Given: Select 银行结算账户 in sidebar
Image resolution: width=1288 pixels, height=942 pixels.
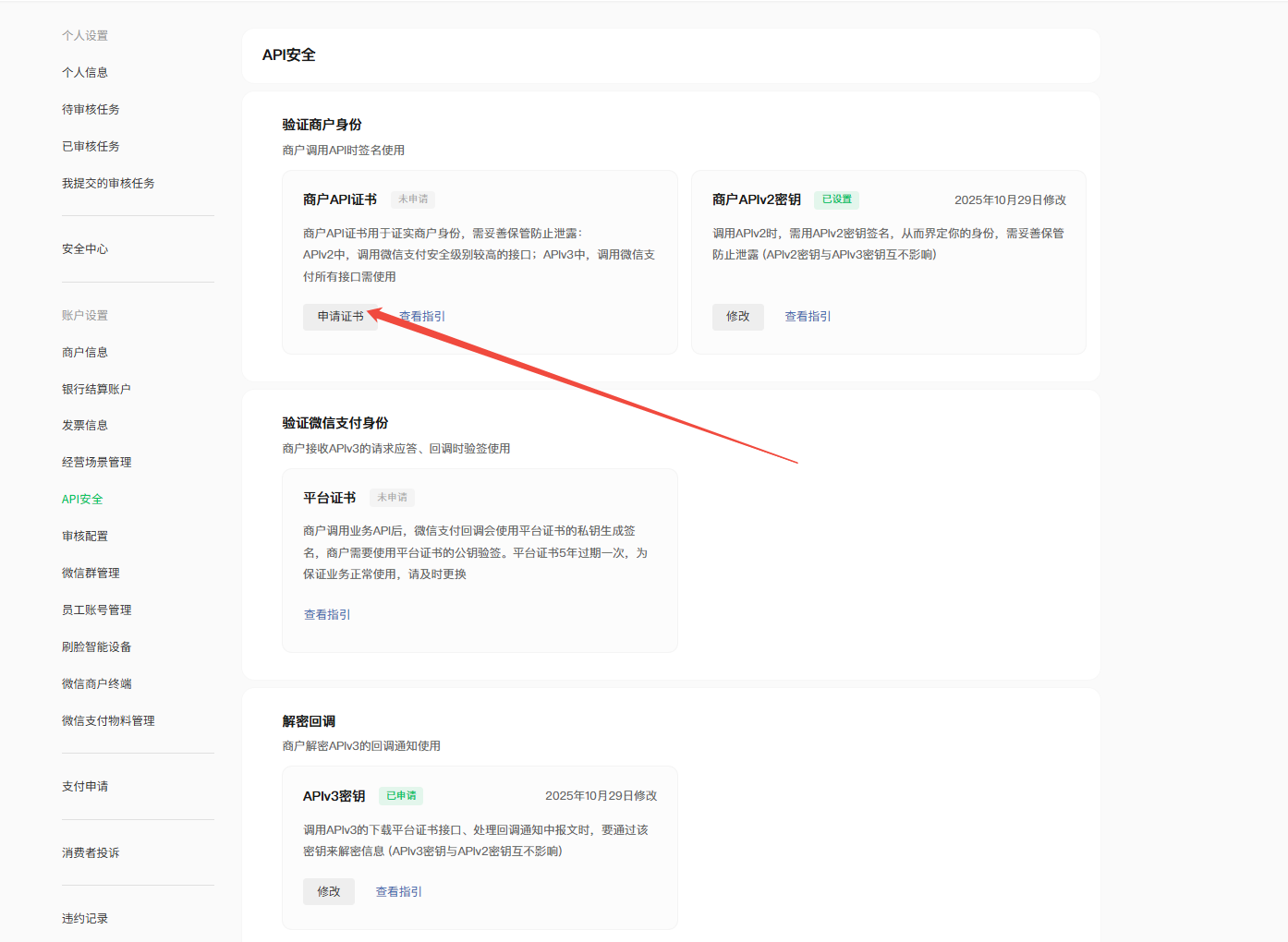Looking at the screenshot, I should pyautogui.click(x=96, y=390).
